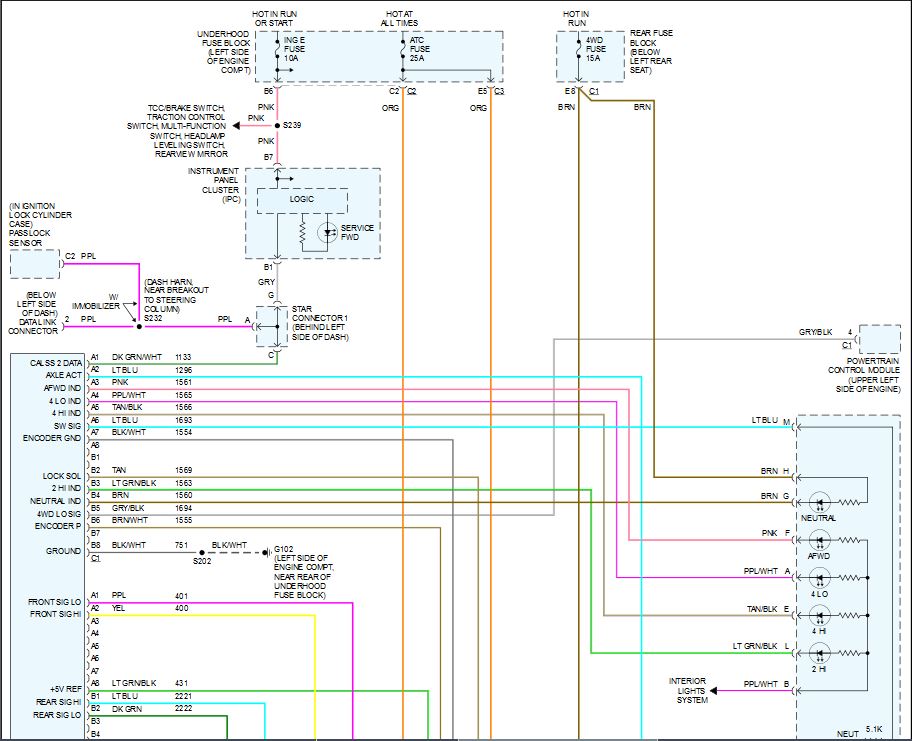Click the S202 splice dot
This screenshot has height=741, width=912.
[x=202, y=553]
